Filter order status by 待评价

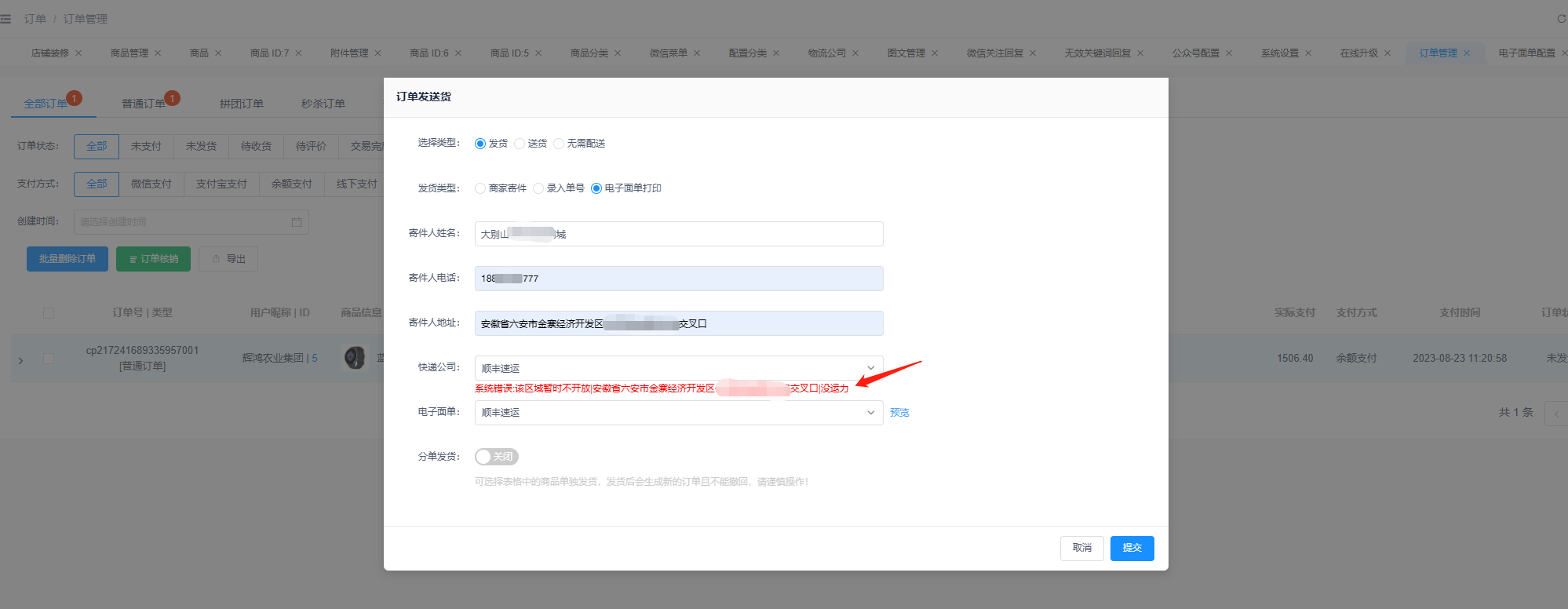[x=311, y=147]
